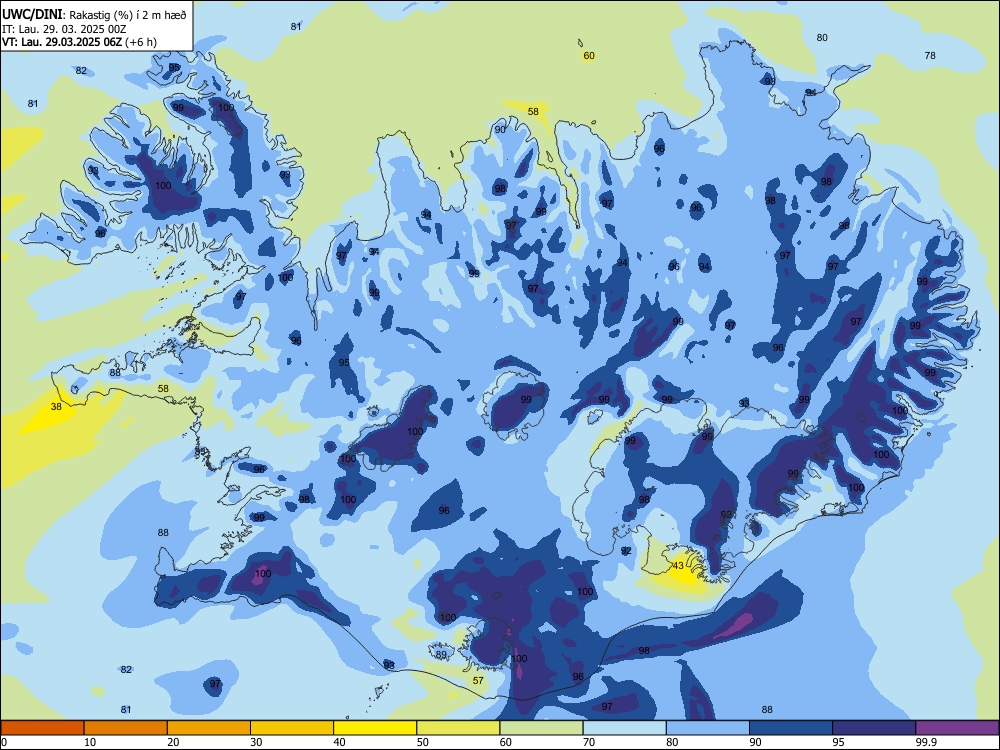Select the medium blue 80–90 legend swatch

tap(708, 728)
